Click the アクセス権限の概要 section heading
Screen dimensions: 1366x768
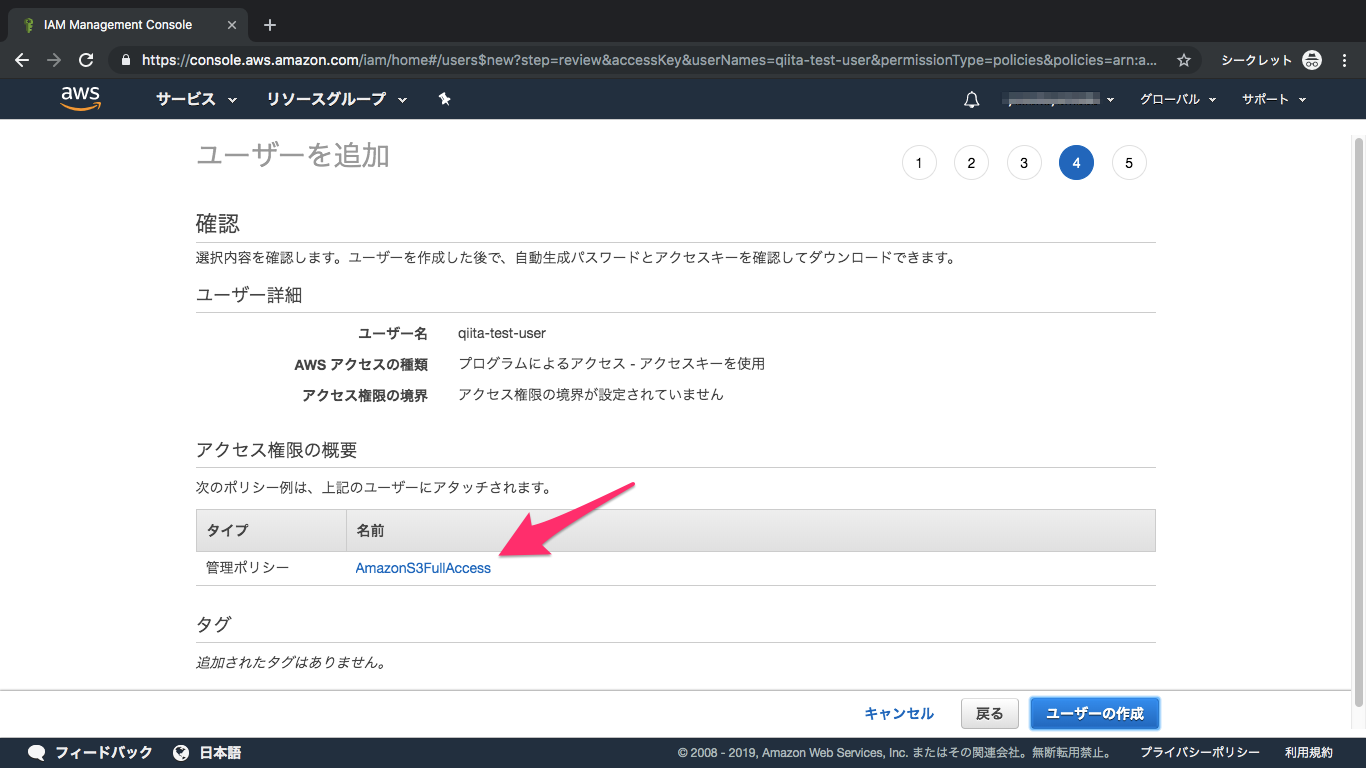[277, 450]
